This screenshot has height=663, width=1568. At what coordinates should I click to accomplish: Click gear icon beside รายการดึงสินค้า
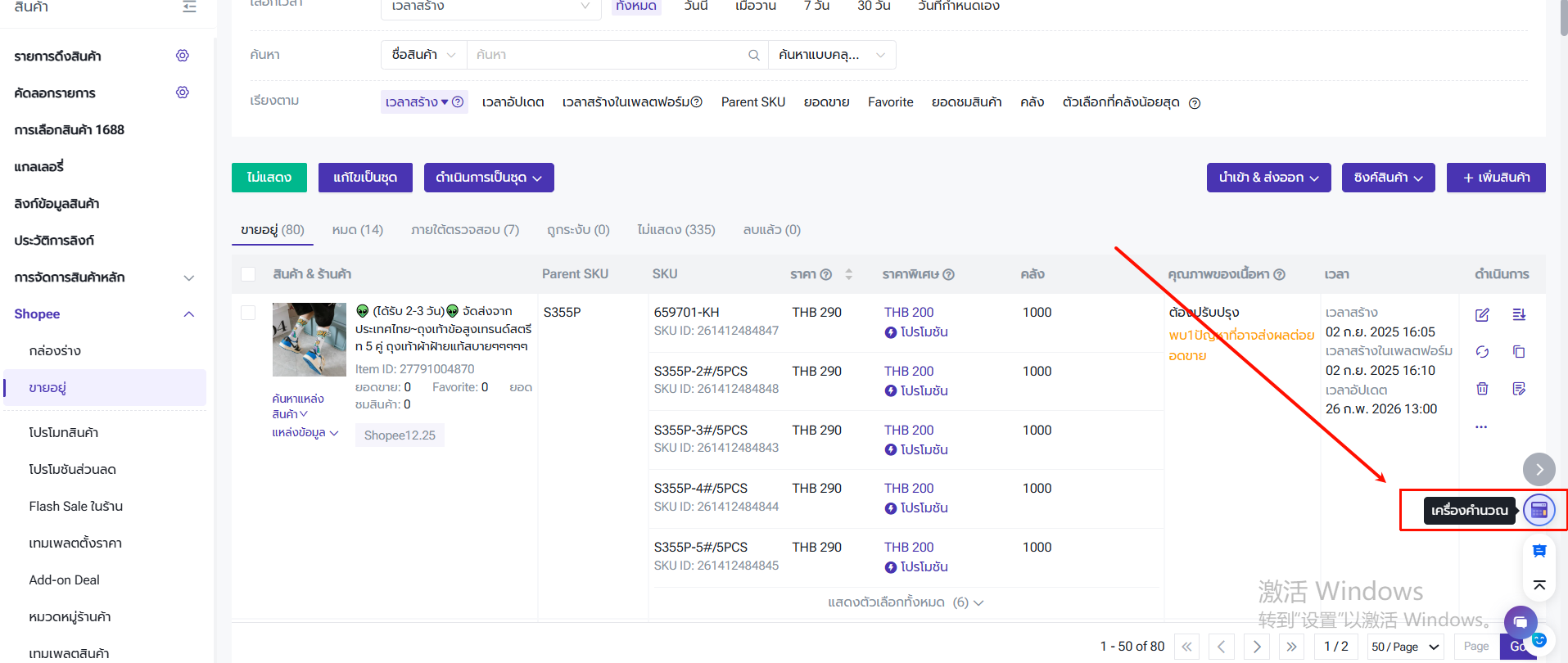pos(183,56)
